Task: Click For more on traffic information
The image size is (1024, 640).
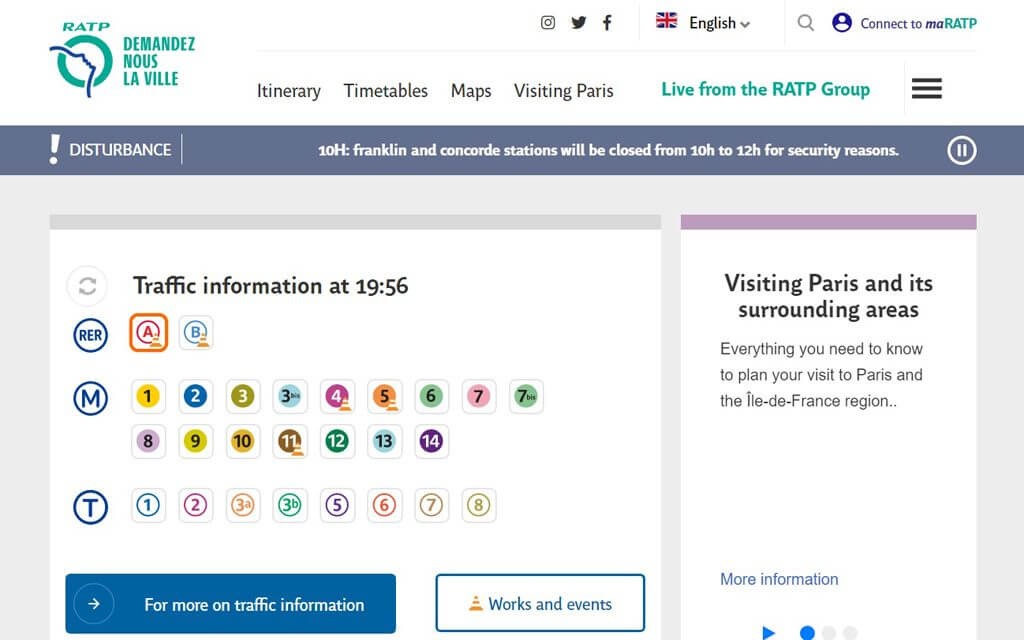Action: pos(231,604)
